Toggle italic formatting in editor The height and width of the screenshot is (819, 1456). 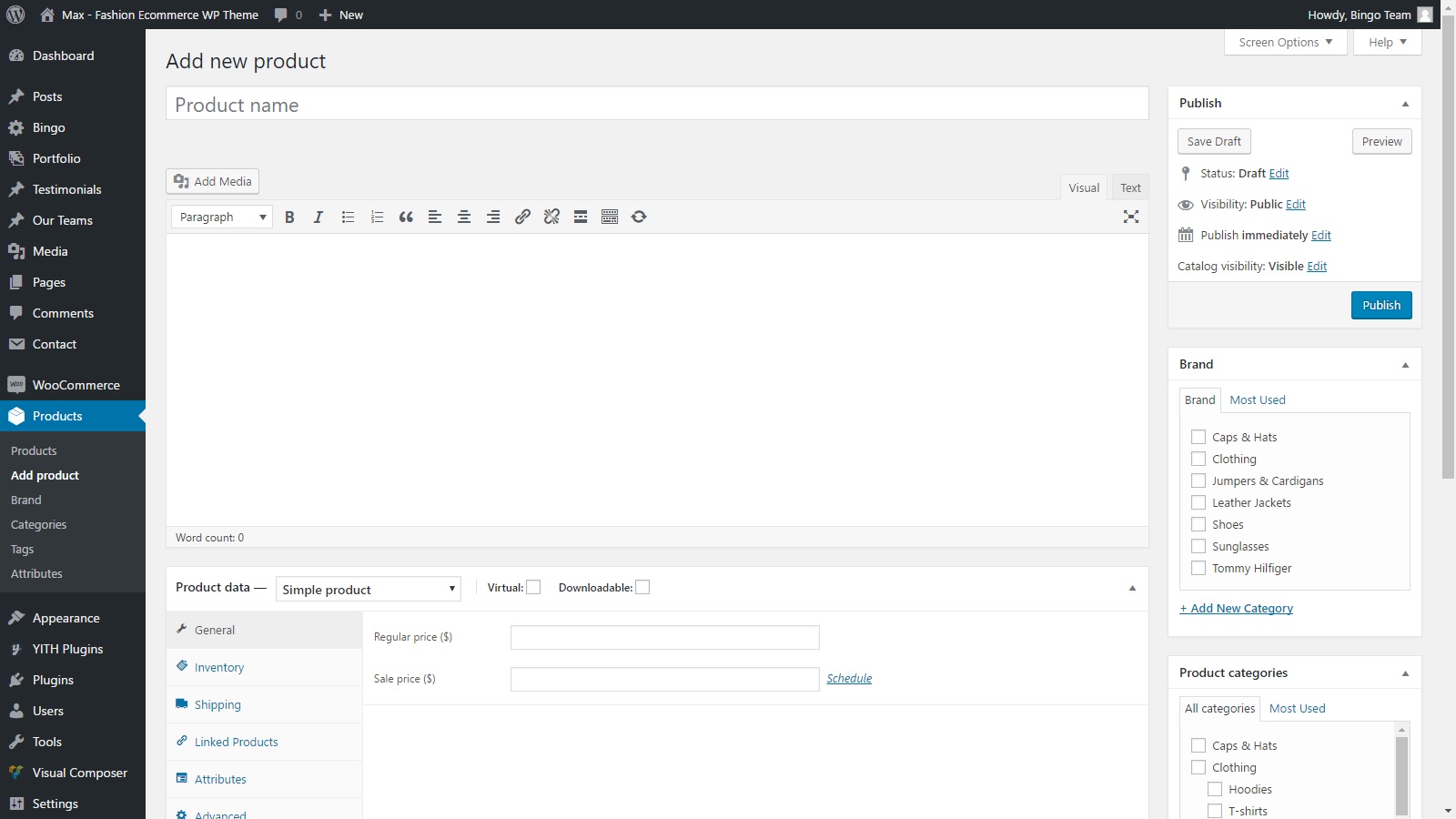pos(318,217)
